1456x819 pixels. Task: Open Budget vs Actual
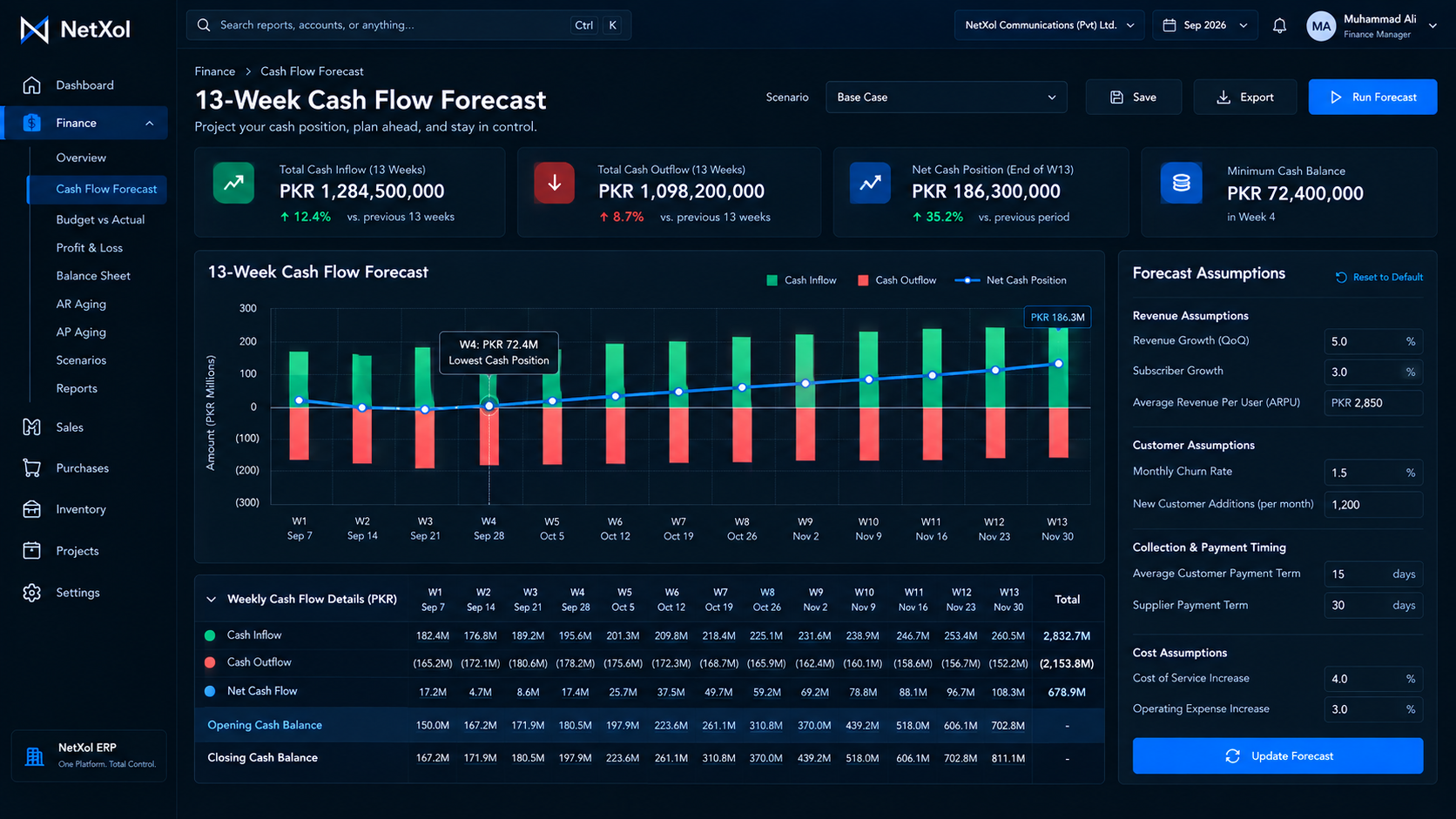pyautogui.click(x=100, y=220)
